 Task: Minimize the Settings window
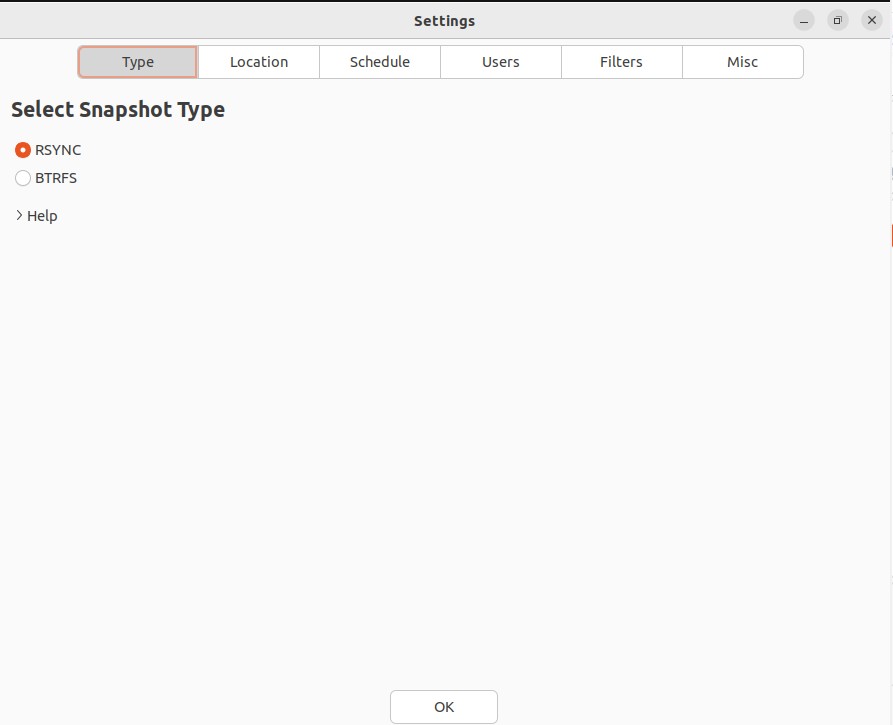pos(804,21)
